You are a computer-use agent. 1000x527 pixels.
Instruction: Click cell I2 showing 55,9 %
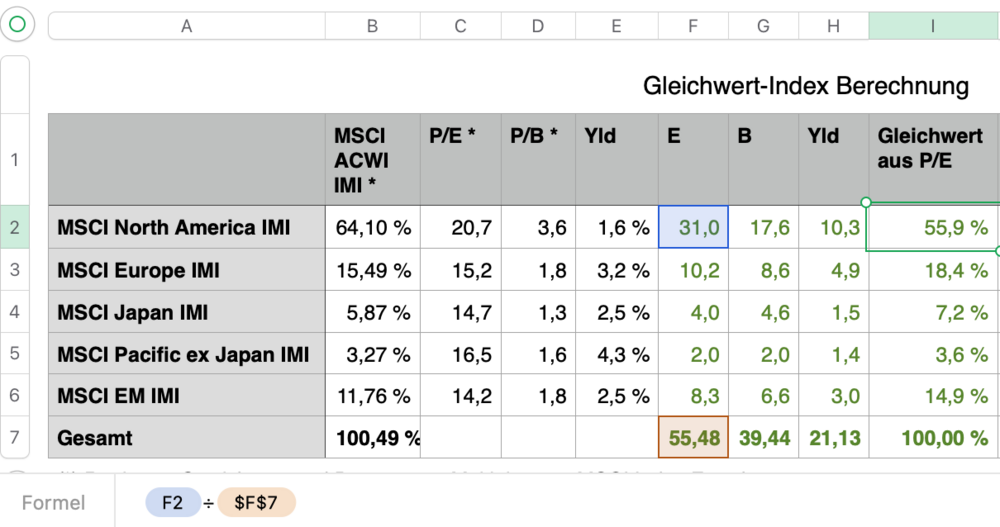933,228
